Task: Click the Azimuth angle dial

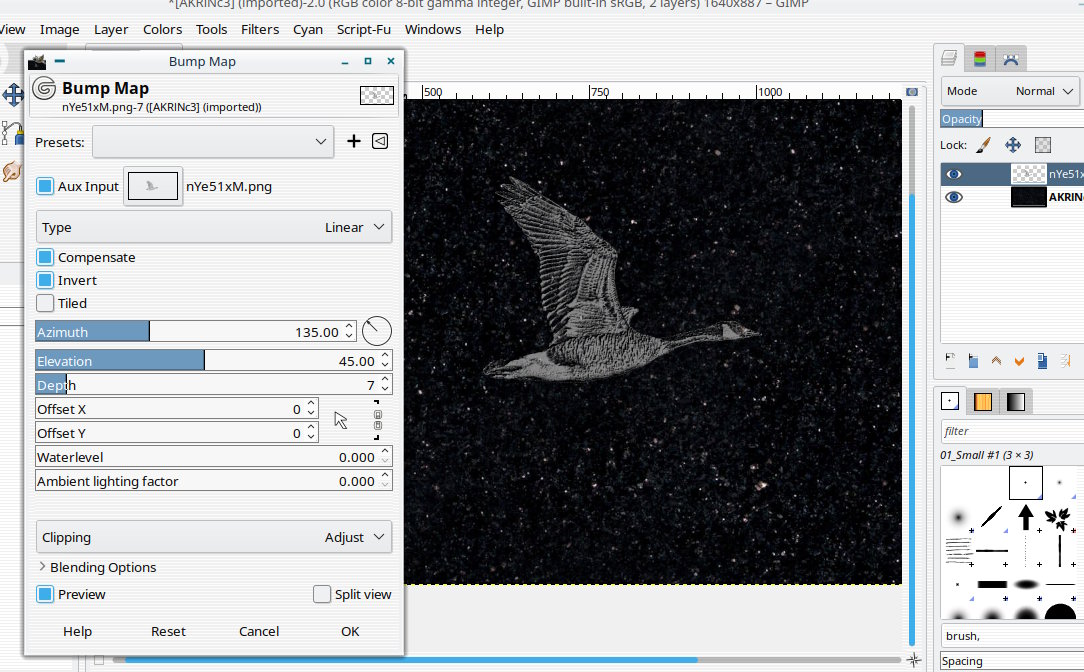Action: pos(377,331)
